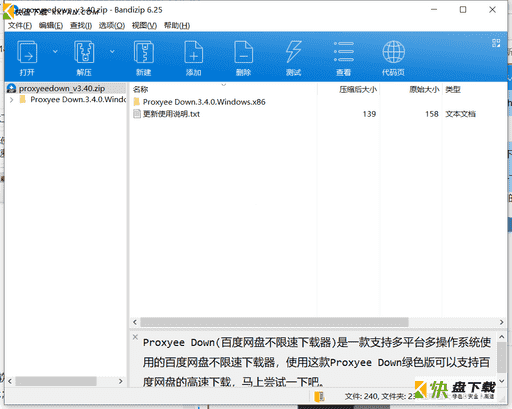Click the zip archive icon beside proxyeedown_v3.40.zip

[x=12, y=88]
